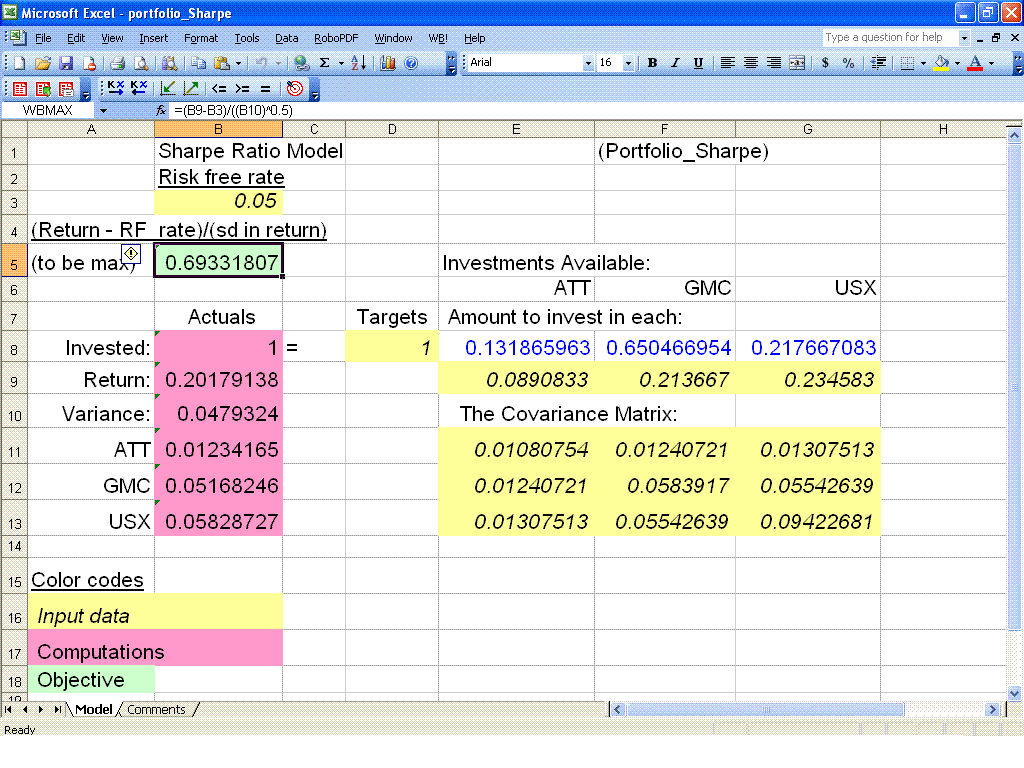Click the Insert Function fx button
Viewport: 1024px width, 768px height.
[x=161, y=110]
